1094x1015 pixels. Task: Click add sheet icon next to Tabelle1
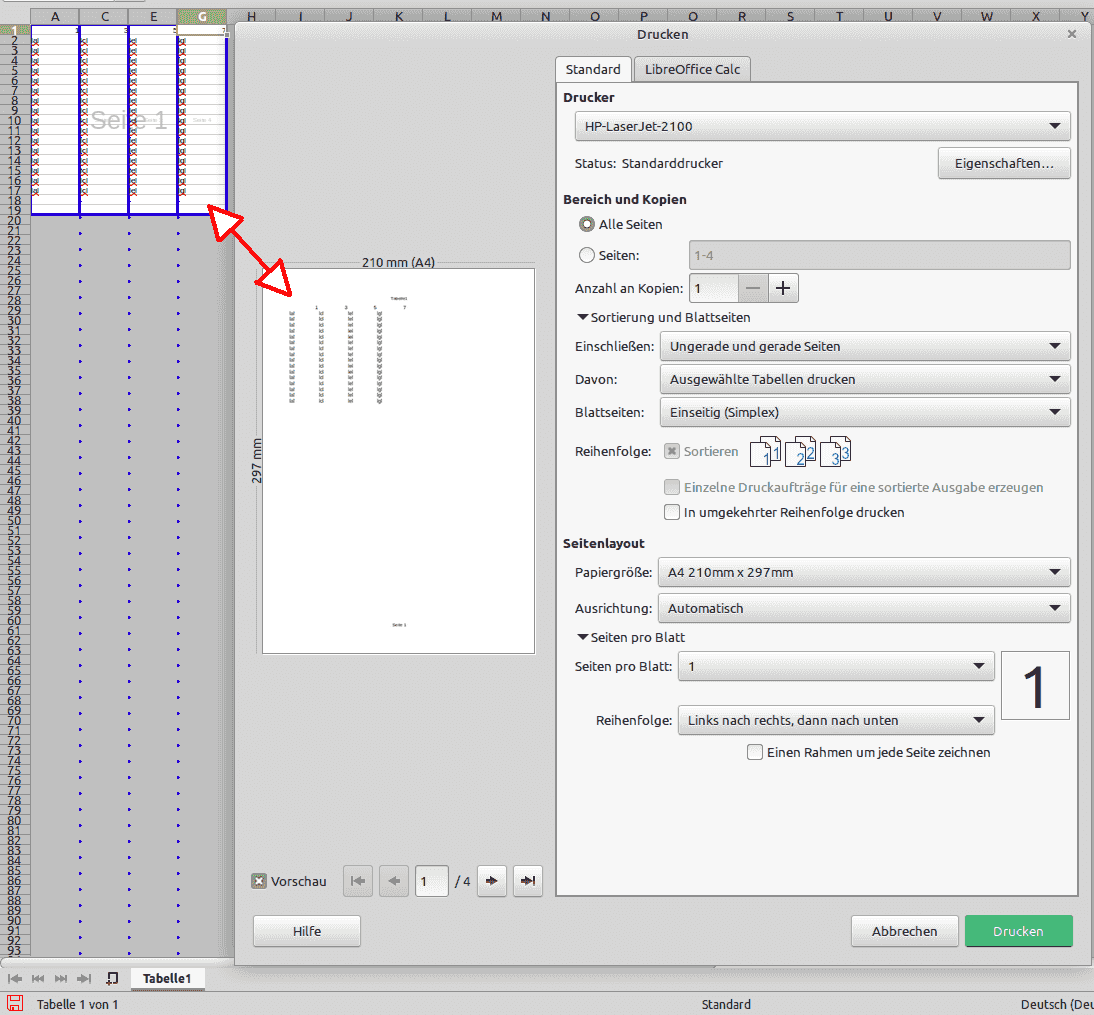pos(112,979)
